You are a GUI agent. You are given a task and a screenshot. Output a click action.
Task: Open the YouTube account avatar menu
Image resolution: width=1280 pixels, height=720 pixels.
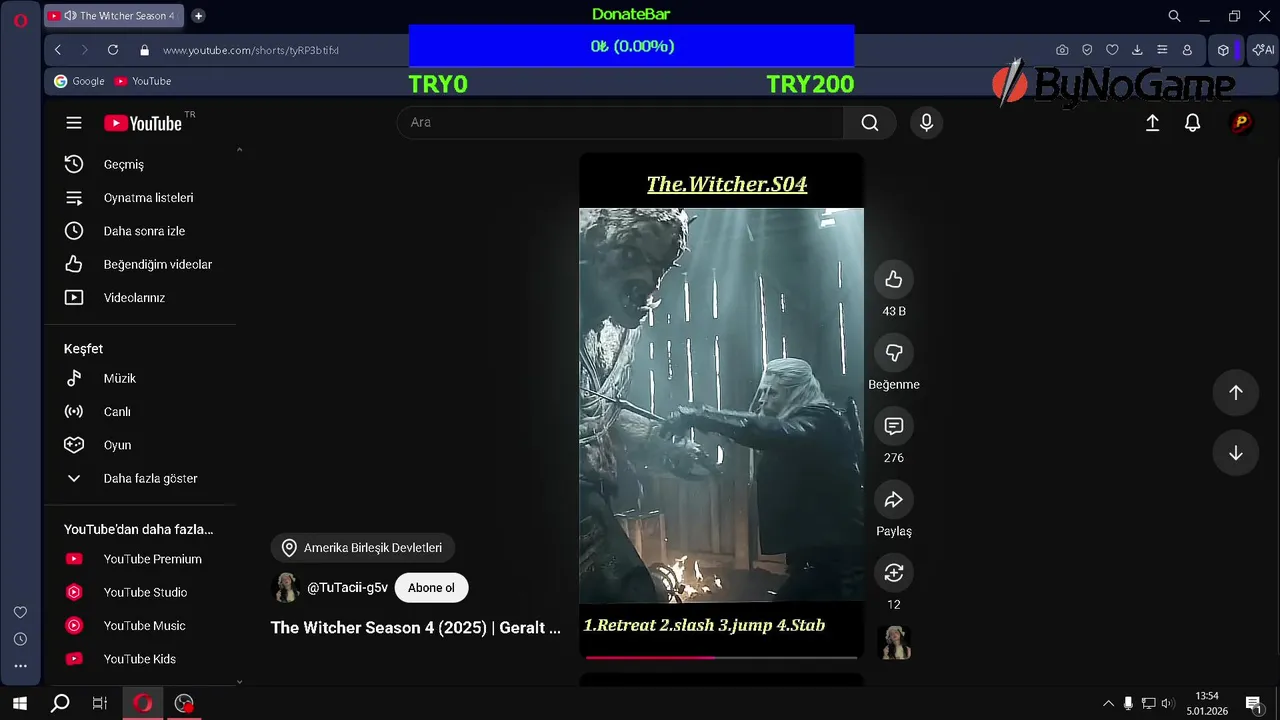1240,122
